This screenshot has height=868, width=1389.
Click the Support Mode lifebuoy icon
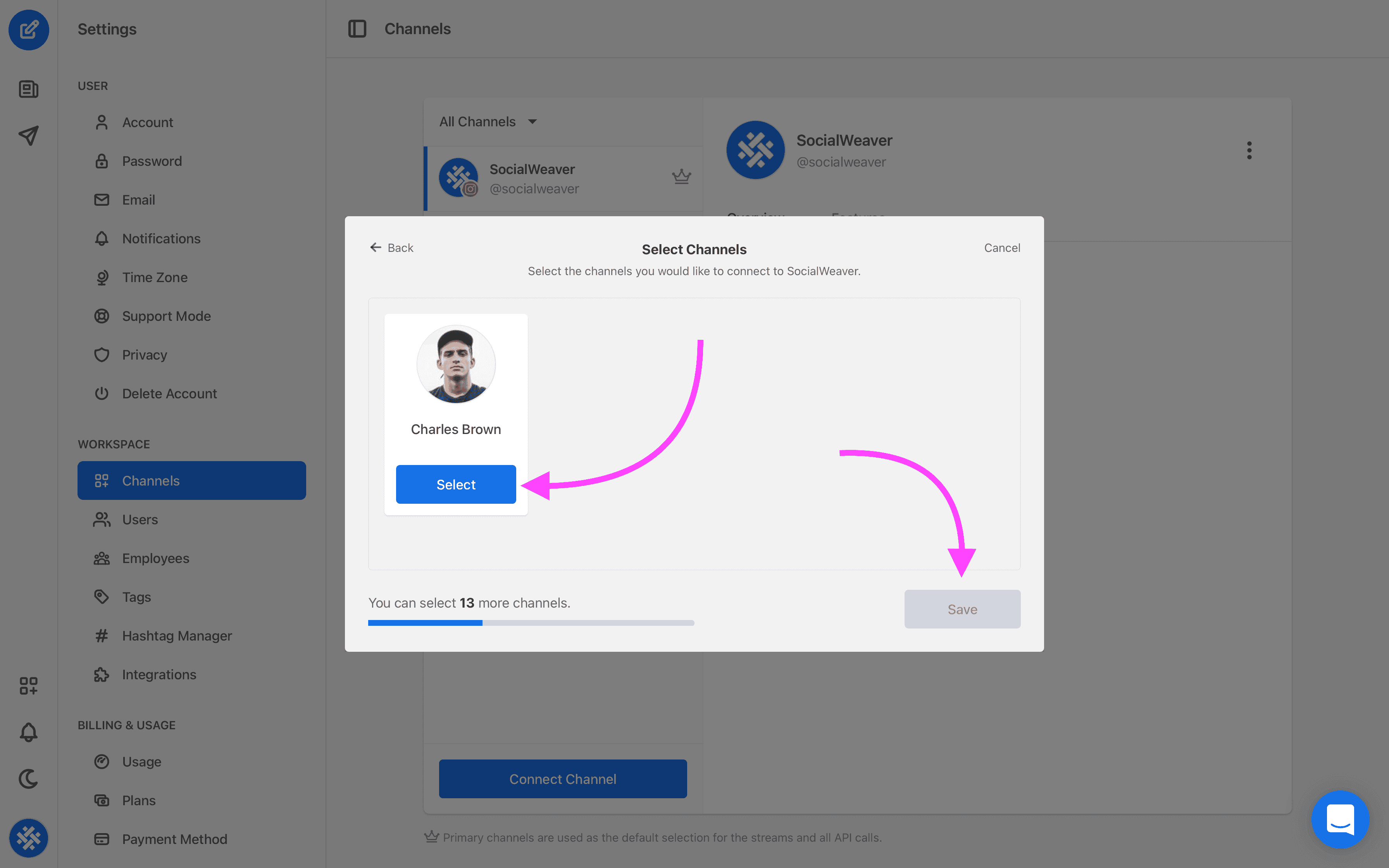(x=102, y=316)
